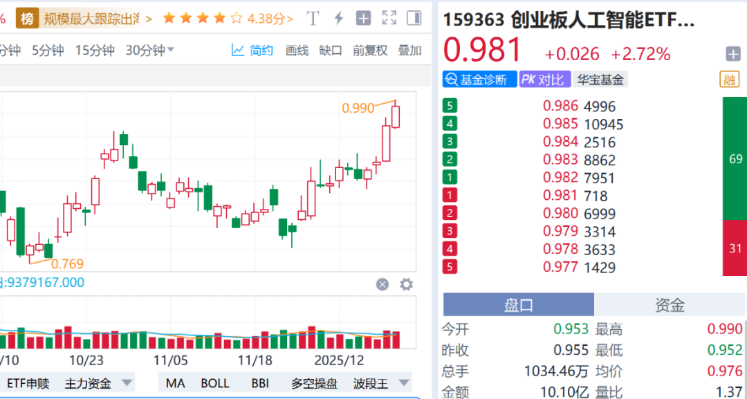Image resolution: width=747 pixels, height=399 pixels.
Task: Open PK 对比 comparison
Action: (x=544, y=80)
